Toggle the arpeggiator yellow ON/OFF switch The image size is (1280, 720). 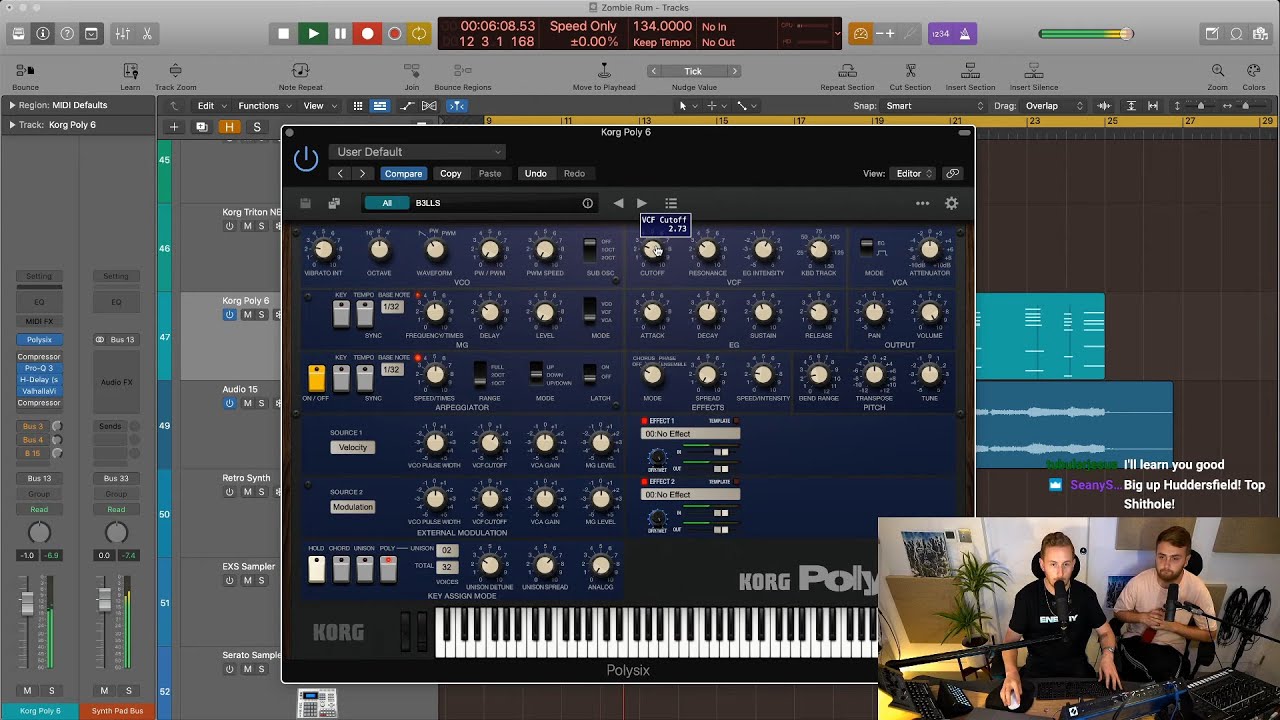tap(316, 378)
